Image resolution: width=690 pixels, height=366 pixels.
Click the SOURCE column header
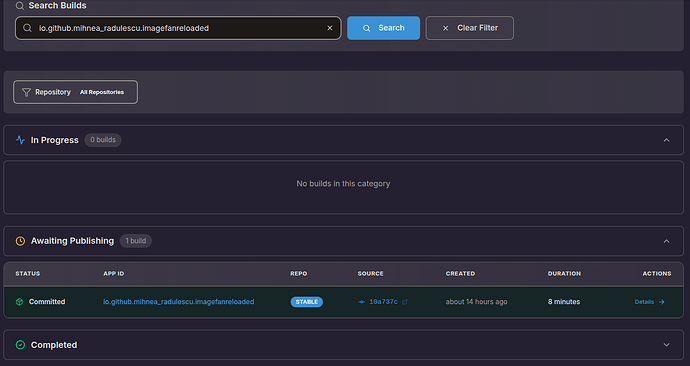coord(371,274)
